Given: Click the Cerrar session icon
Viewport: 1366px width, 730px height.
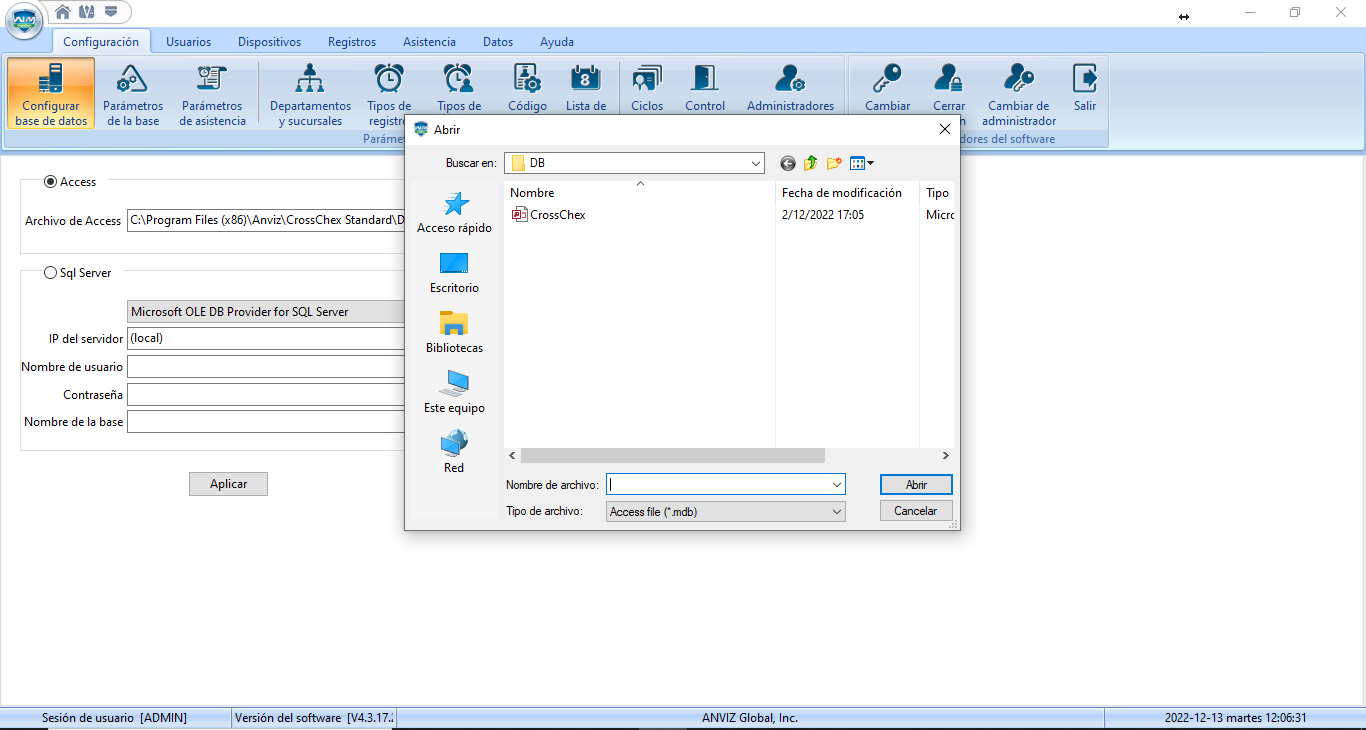Looking at the screenshot, I should (x=948, y=78).
